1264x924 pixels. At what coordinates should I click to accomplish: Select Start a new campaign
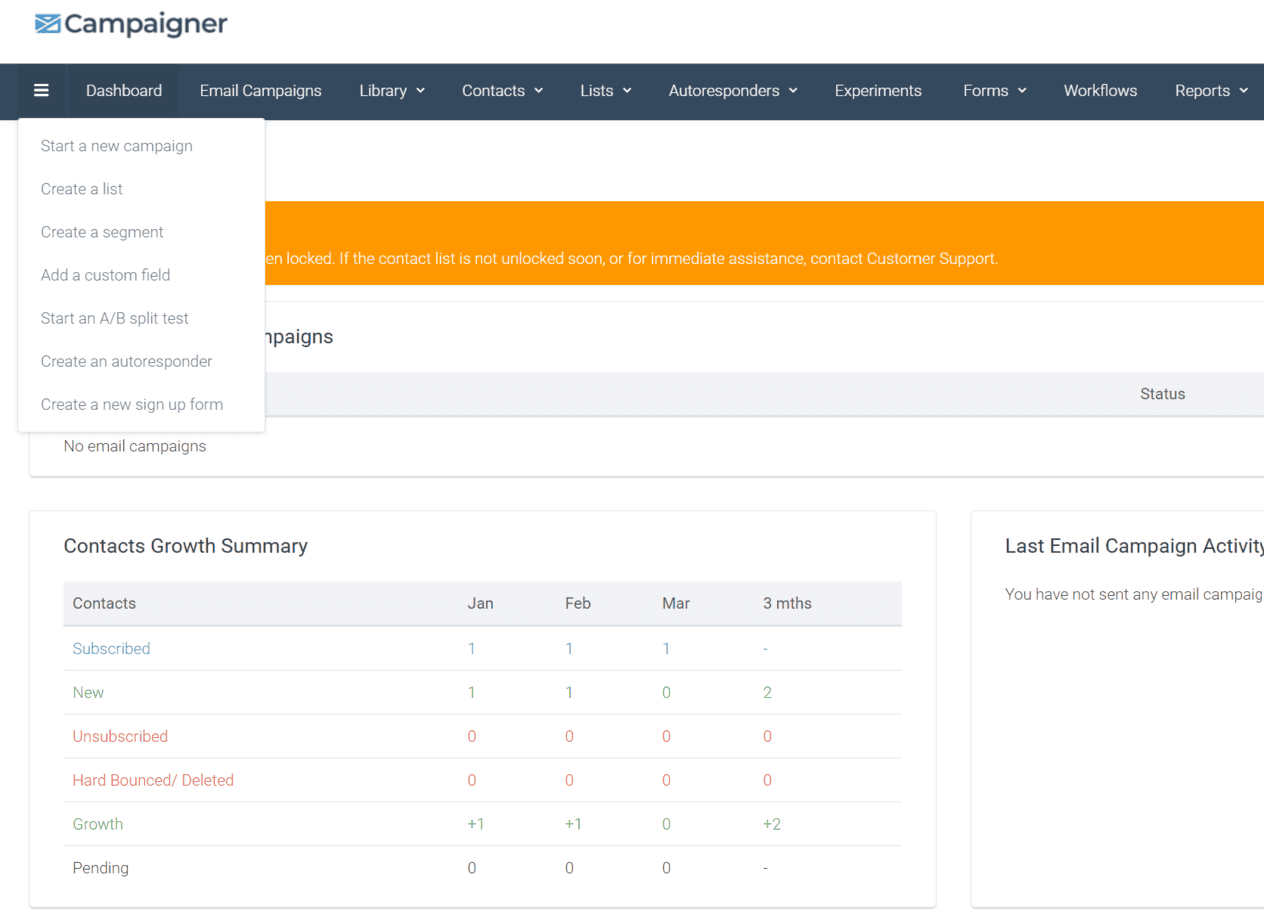click(x=116, y=146)
